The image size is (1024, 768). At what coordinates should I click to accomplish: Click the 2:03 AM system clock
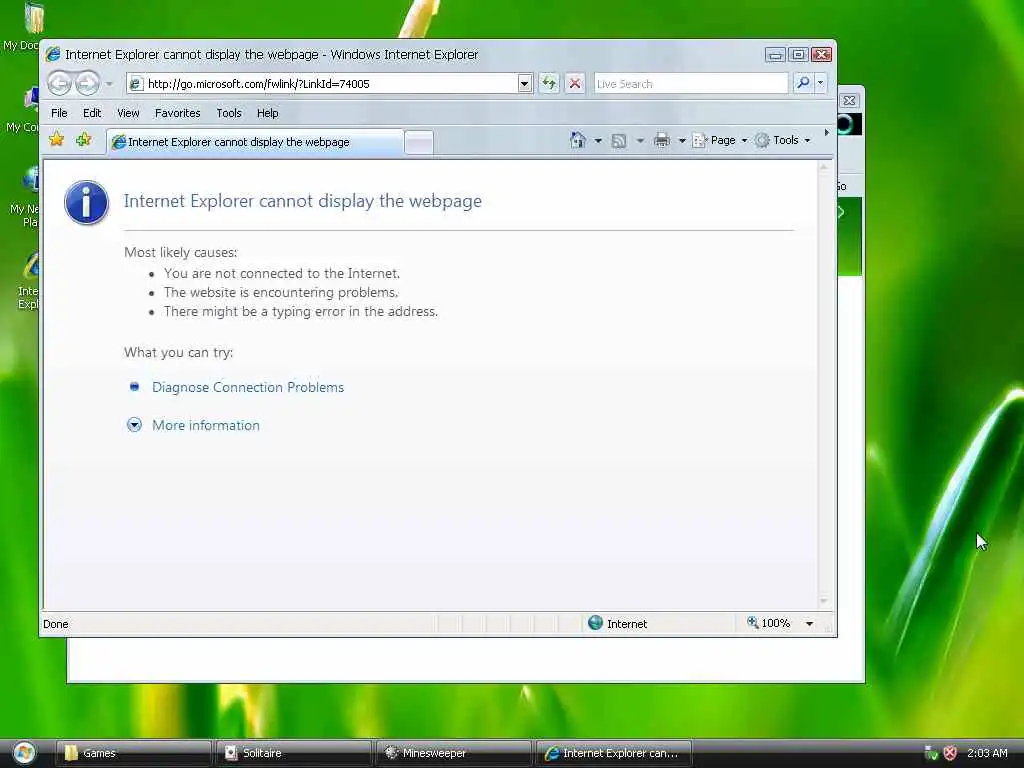pos(987,753)
